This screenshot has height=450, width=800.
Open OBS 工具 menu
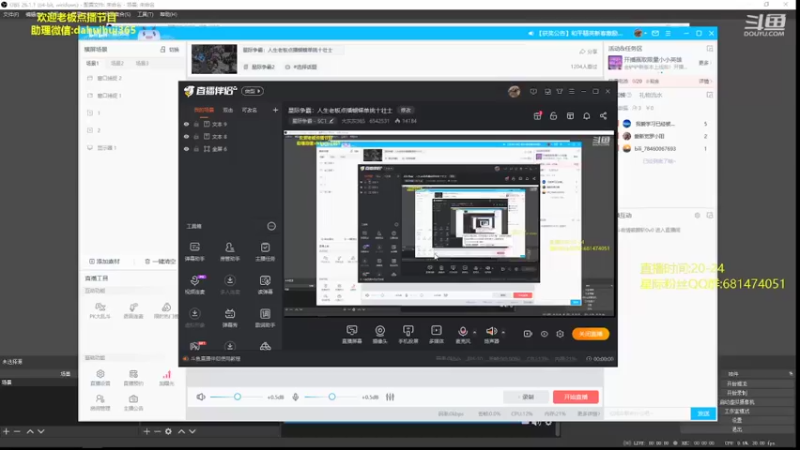coord(145,14)
